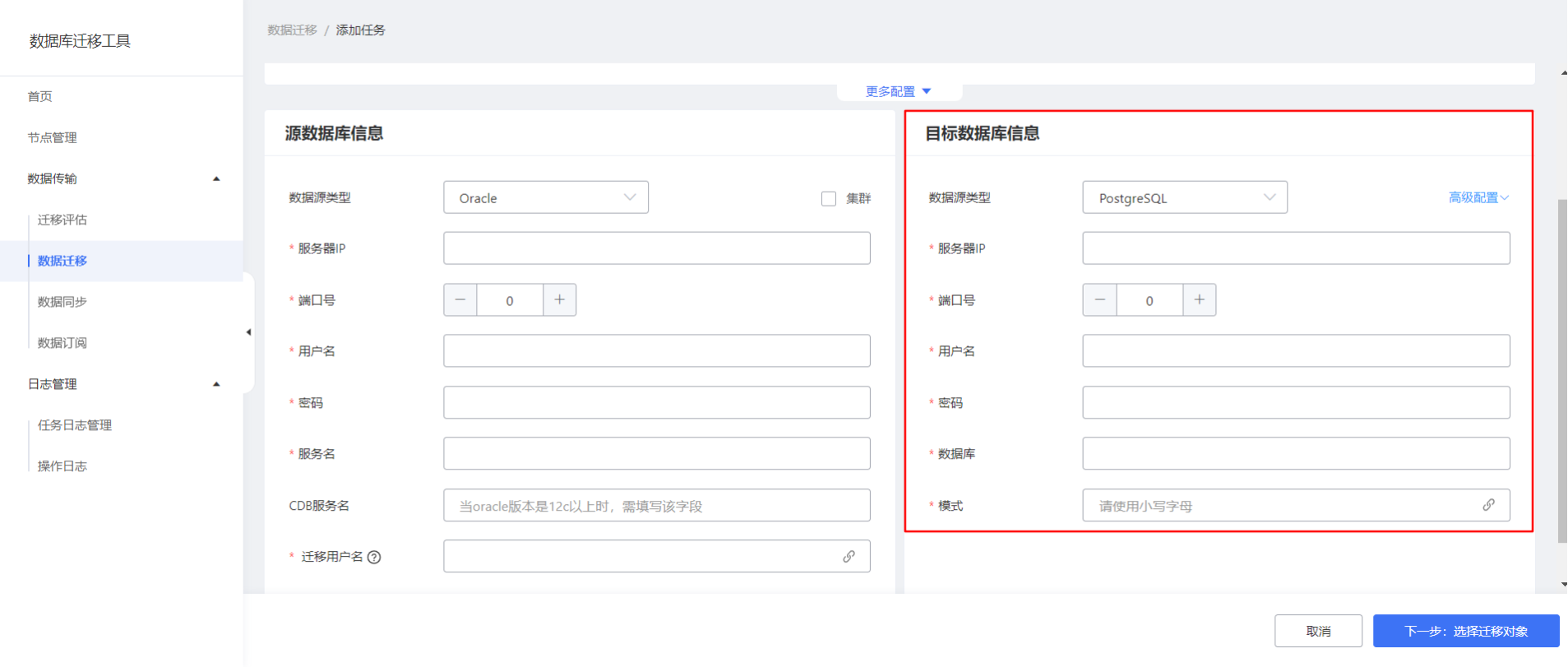
Task: Focus the source 密码 field
Action: (656, 403)
